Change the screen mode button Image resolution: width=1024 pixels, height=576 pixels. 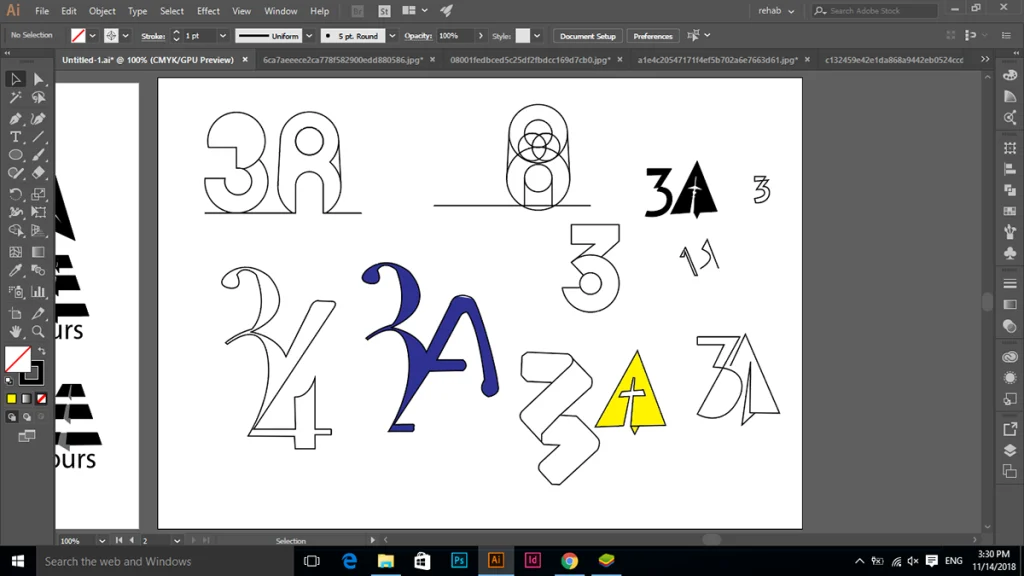tap(27, 436)
